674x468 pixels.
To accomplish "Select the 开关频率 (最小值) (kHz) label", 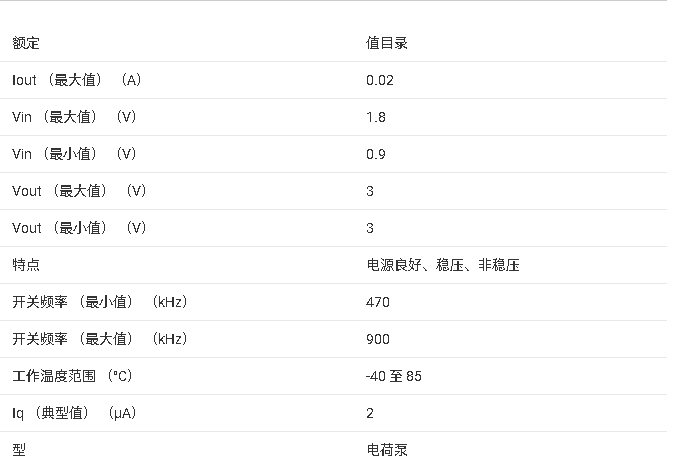I will tap(100, 302).
